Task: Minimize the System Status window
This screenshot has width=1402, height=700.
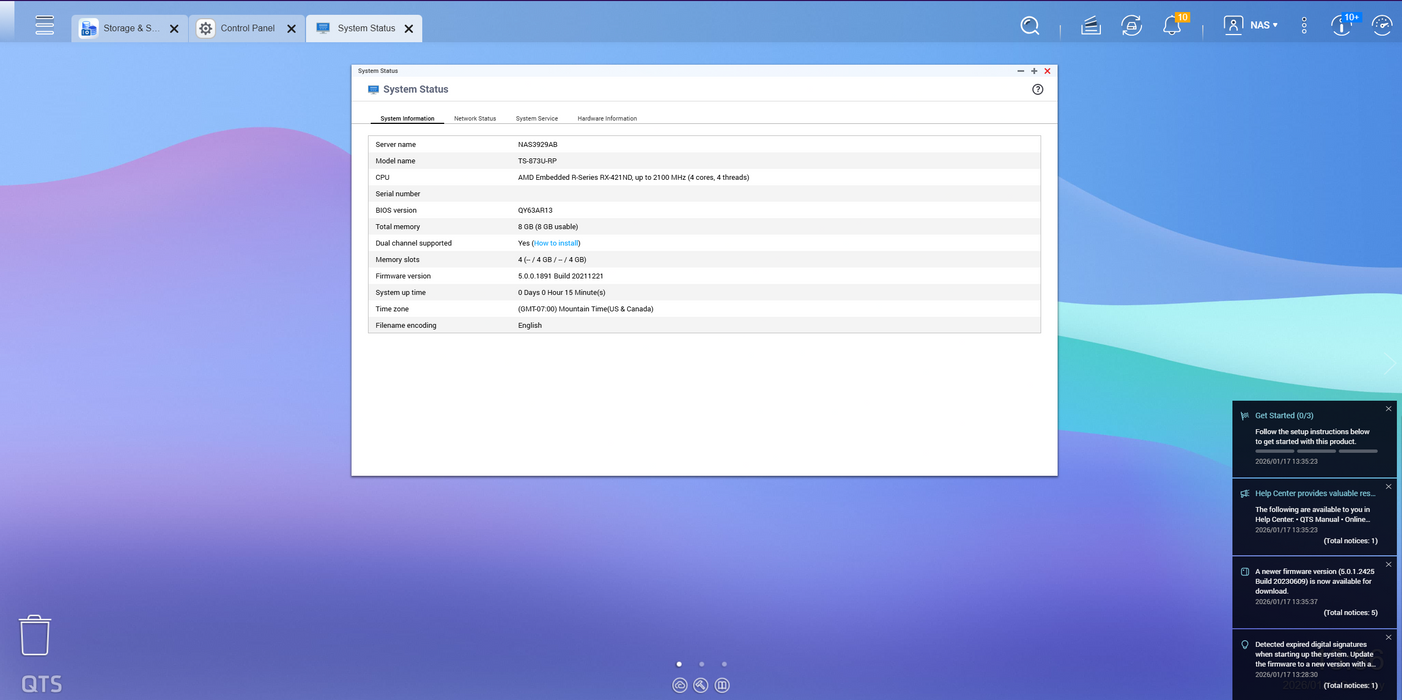Action: 1020,71
